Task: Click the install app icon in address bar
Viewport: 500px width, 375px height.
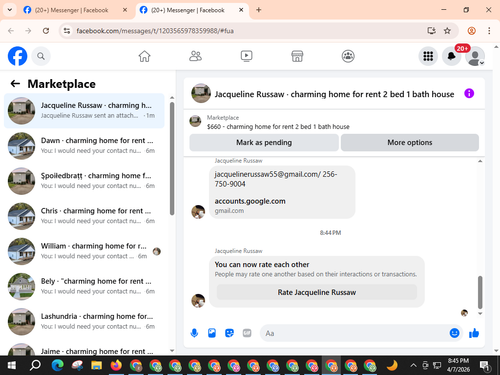Action: point(431,31)
